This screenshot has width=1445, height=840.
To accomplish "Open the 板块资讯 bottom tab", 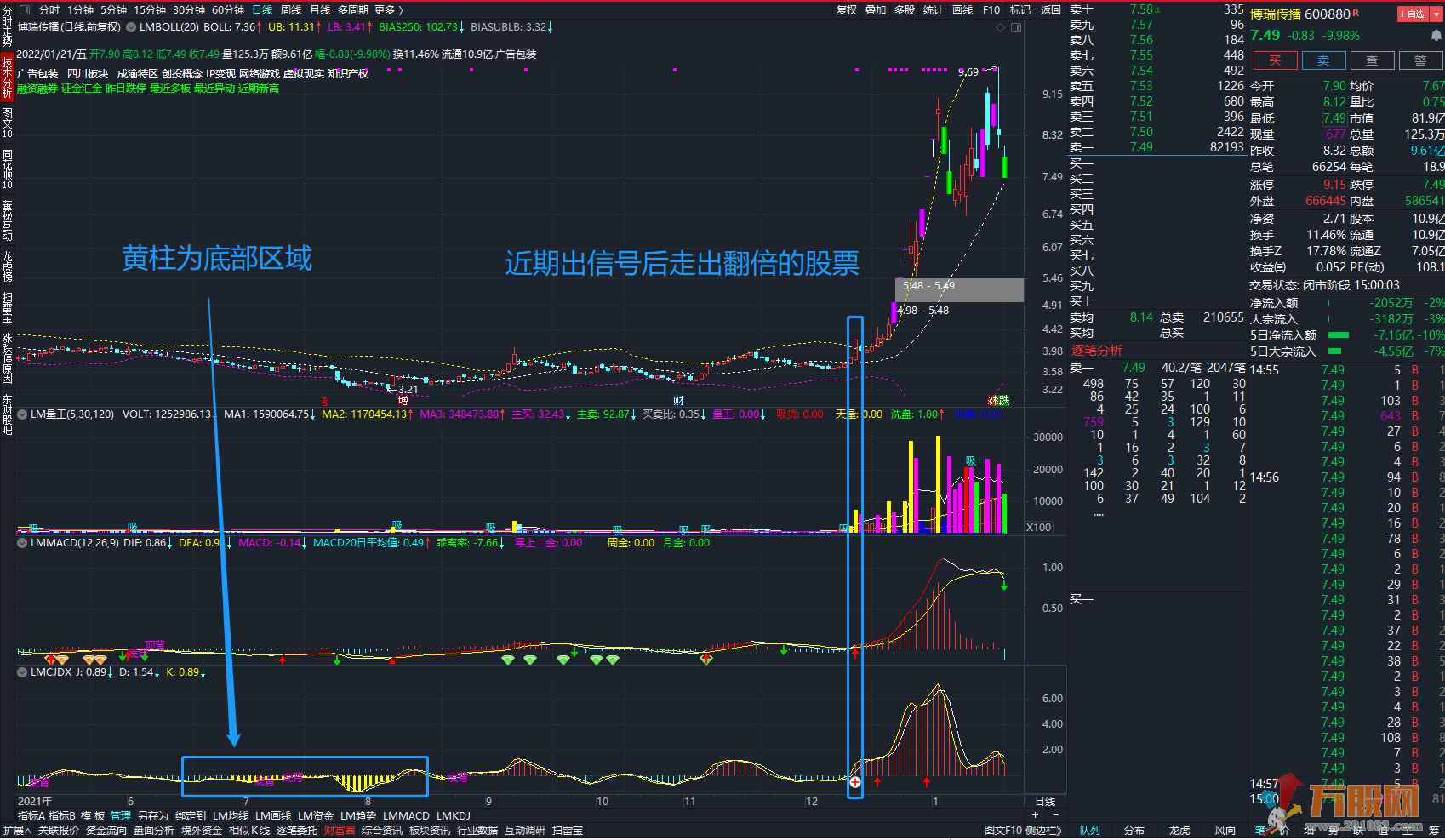I will [430, 831].
